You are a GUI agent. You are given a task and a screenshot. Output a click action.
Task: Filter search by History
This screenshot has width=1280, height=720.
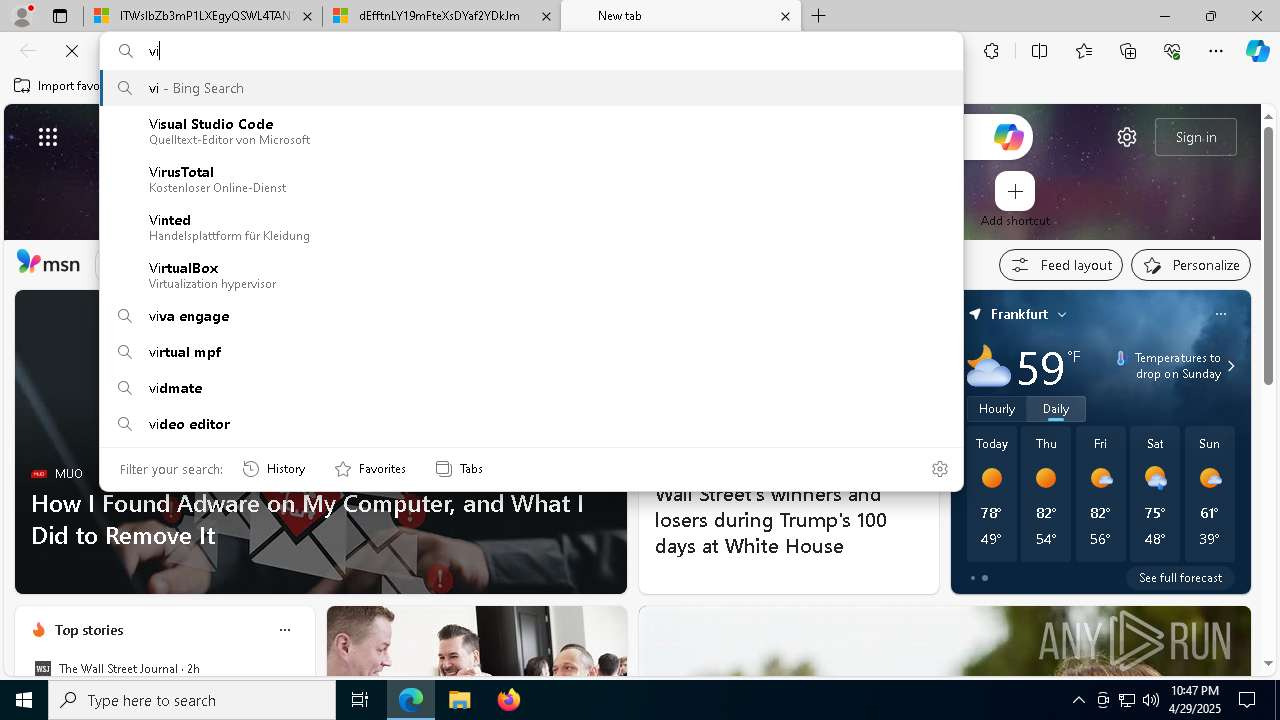(x=274, y=468)
